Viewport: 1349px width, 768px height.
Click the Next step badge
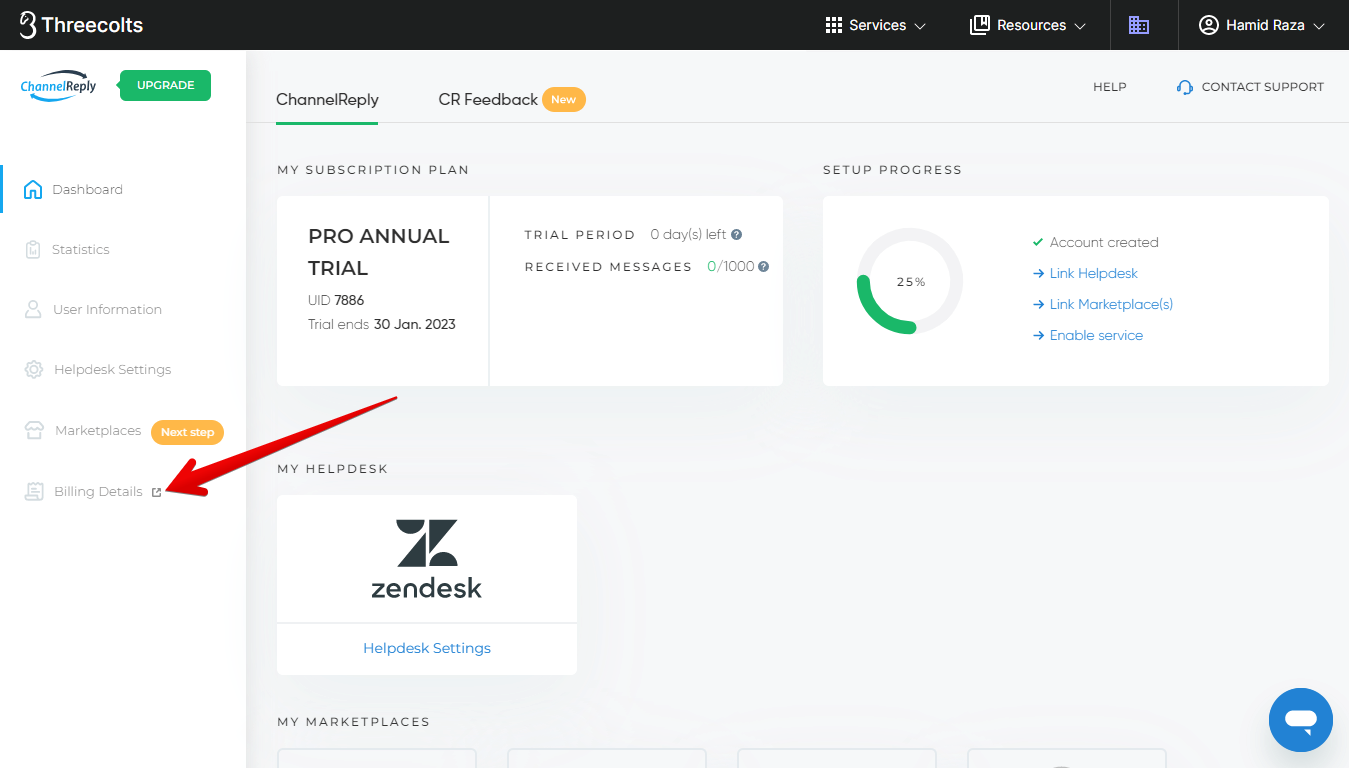coord(187,432)
